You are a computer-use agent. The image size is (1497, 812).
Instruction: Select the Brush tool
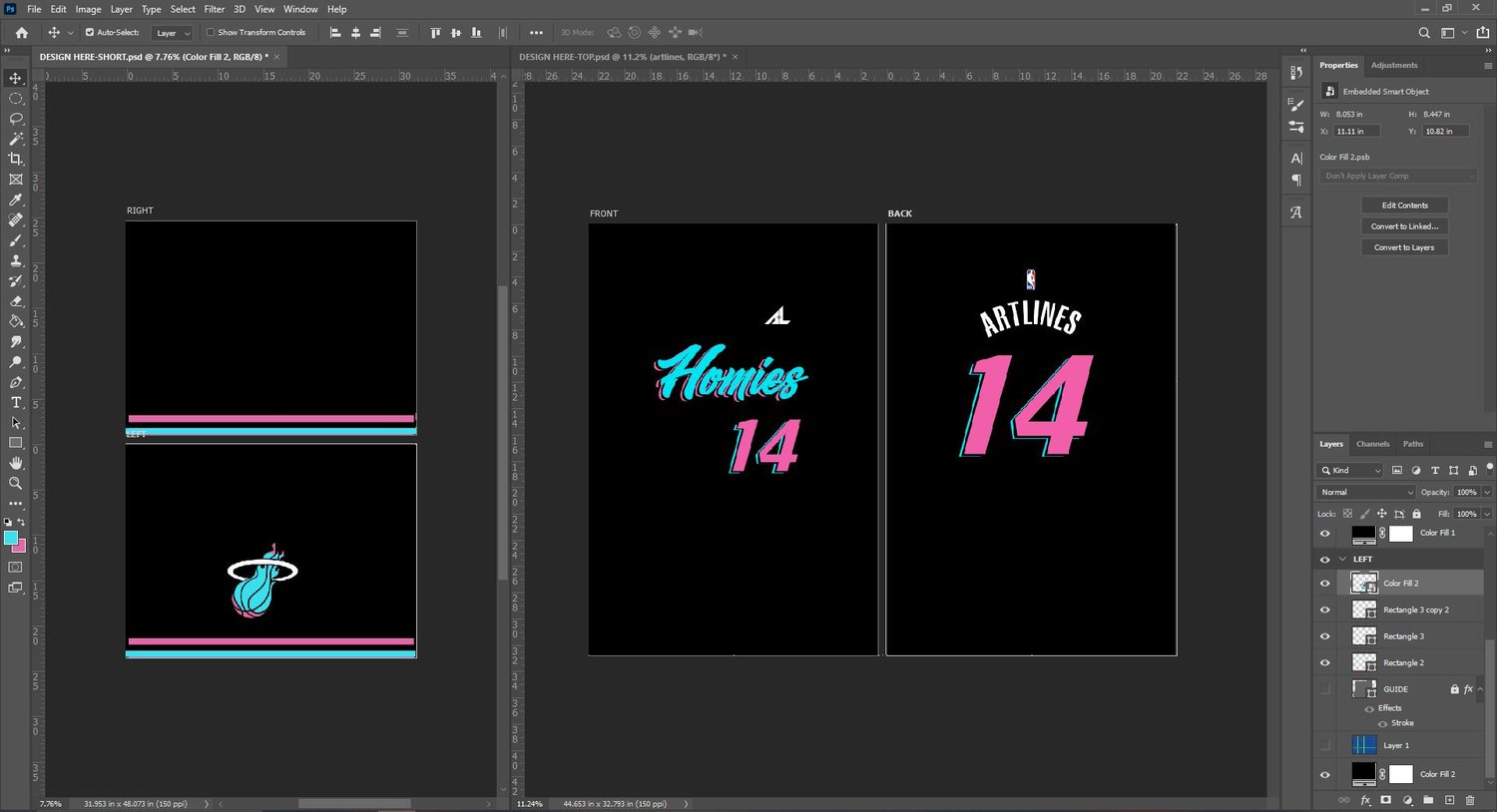coord(15,240)
